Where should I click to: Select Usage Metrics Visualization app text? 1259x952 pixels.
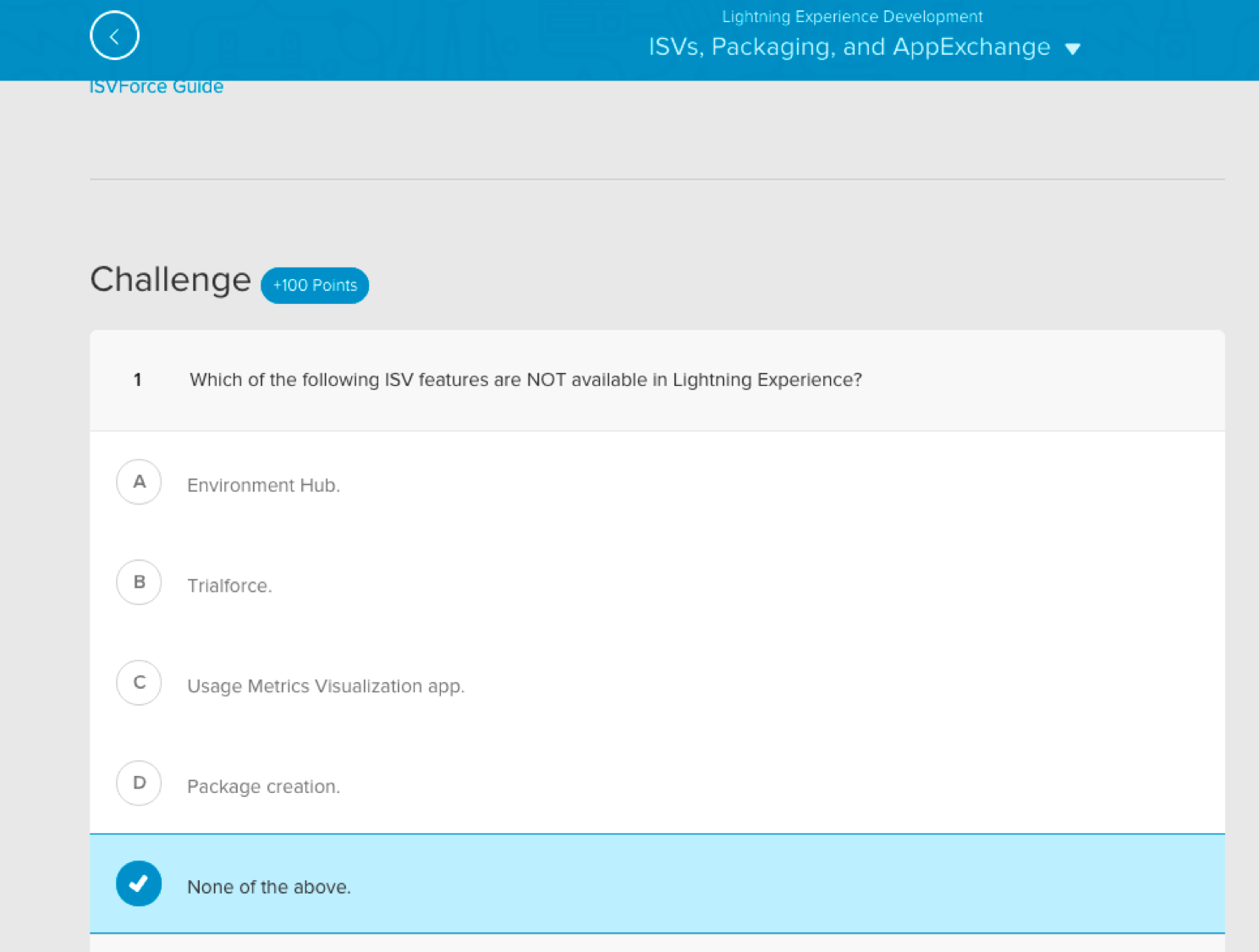[326, 686]
